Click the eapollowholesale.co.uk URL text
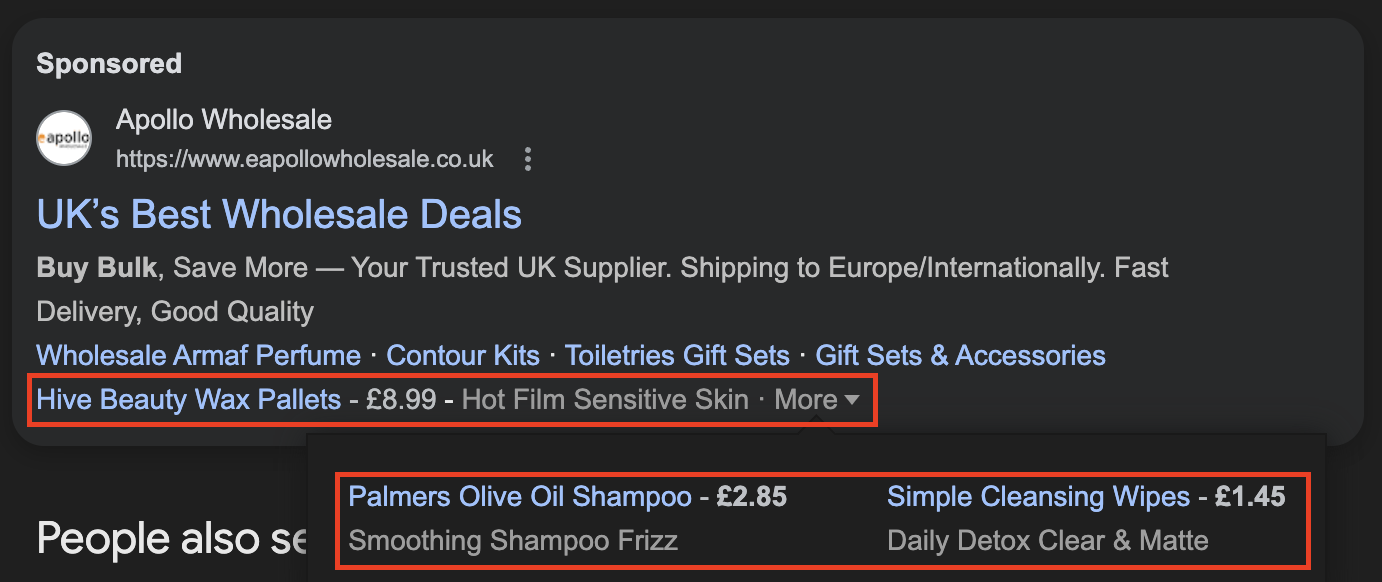The width and height of the screenshot is (1382, 582). tap(305, 159)
